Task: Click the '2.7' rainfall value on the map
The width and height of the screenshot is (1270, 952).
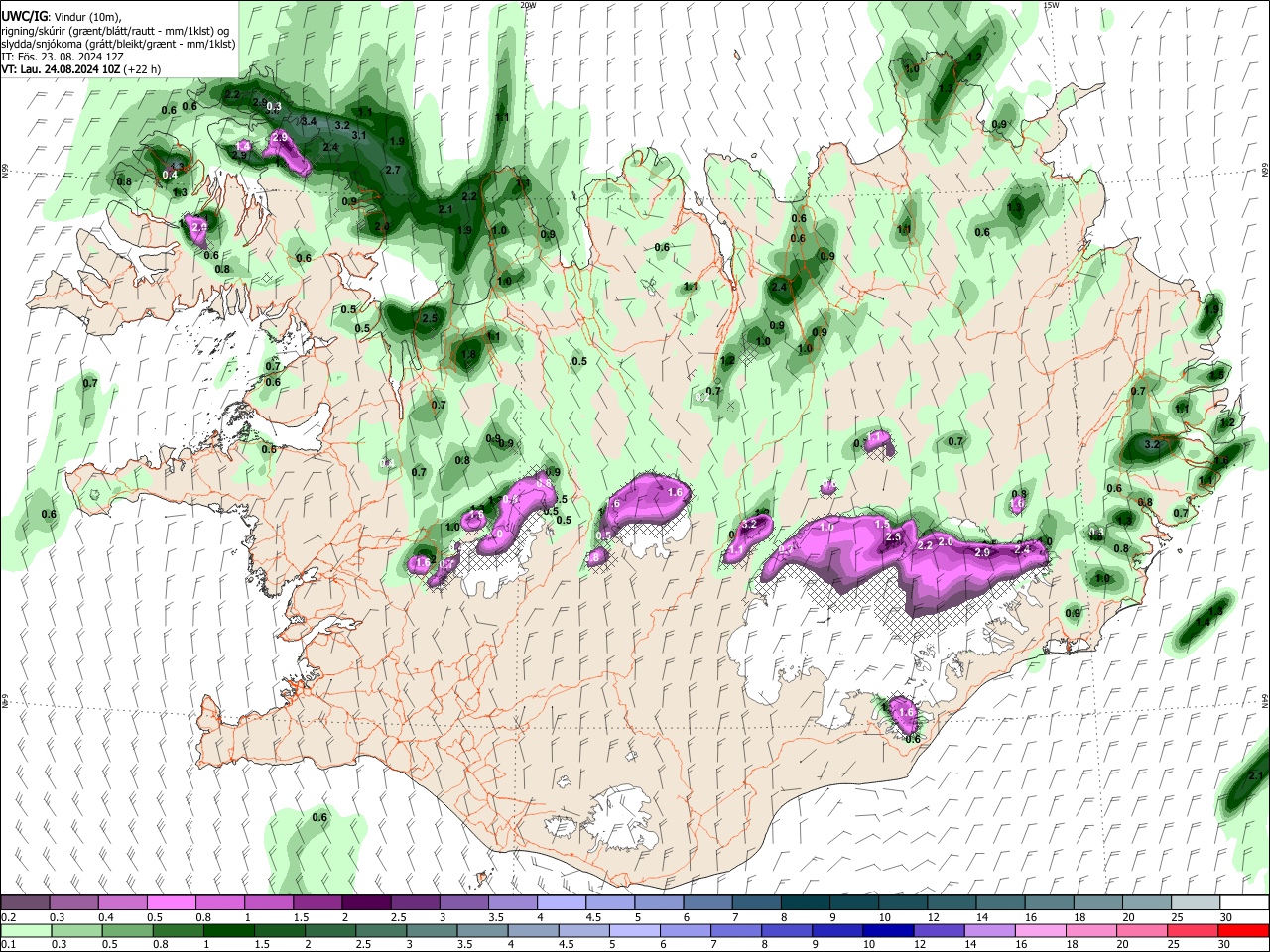Action: pos(392,171)
